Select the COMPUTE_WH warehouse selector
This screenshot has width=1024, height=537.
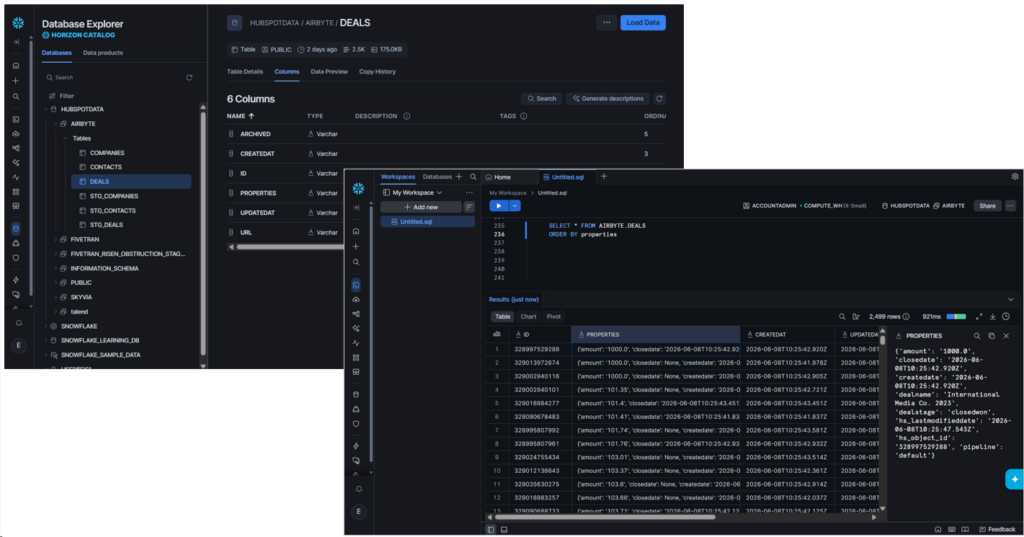(x=835, y=206)
